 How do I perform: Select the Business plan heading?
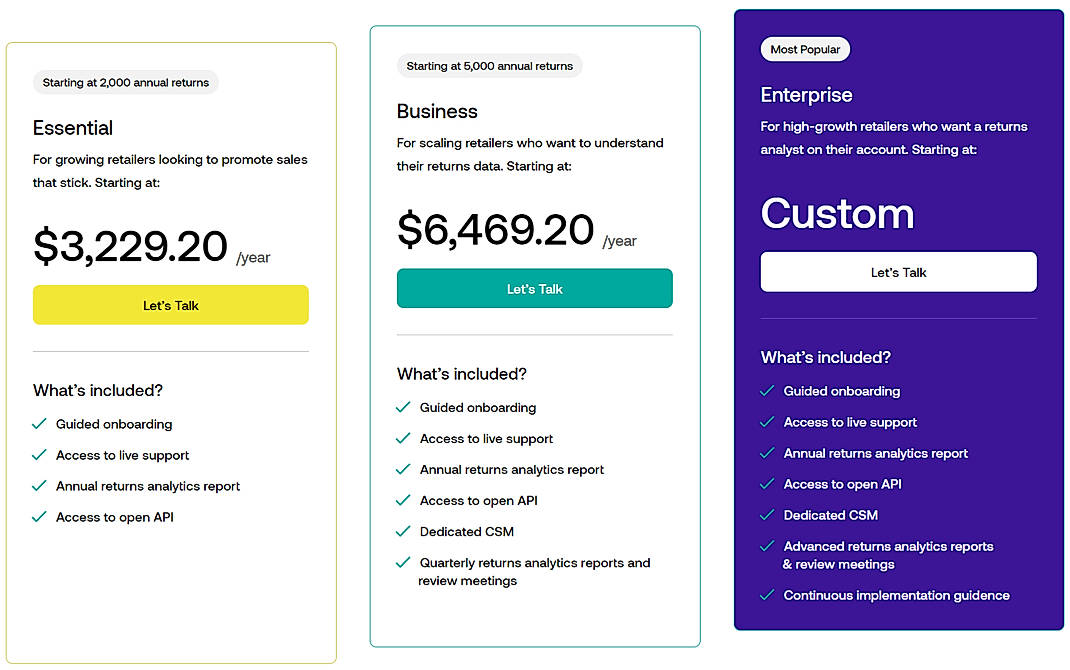[436, 111]
